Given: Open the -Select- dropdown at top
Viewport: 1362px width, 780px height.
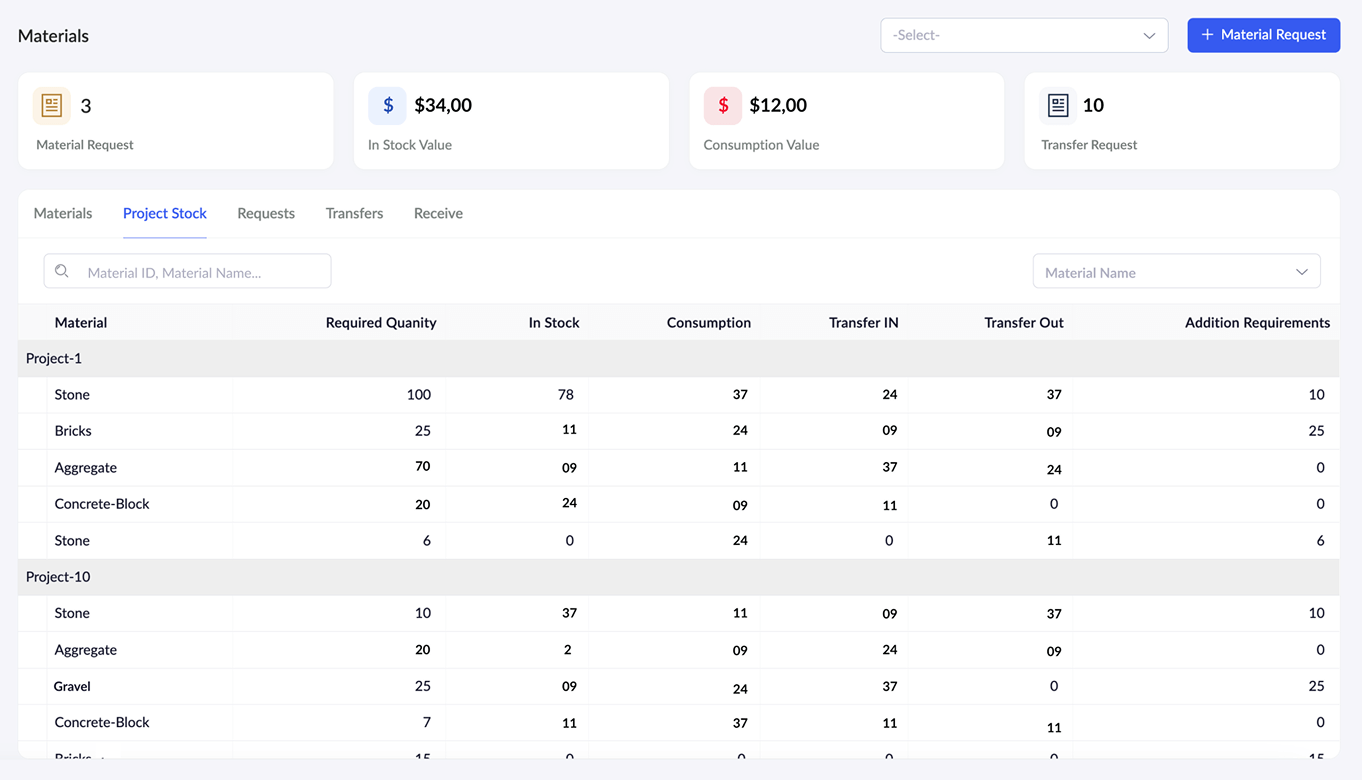Looking at the screenshot, I should point(1023,35).
